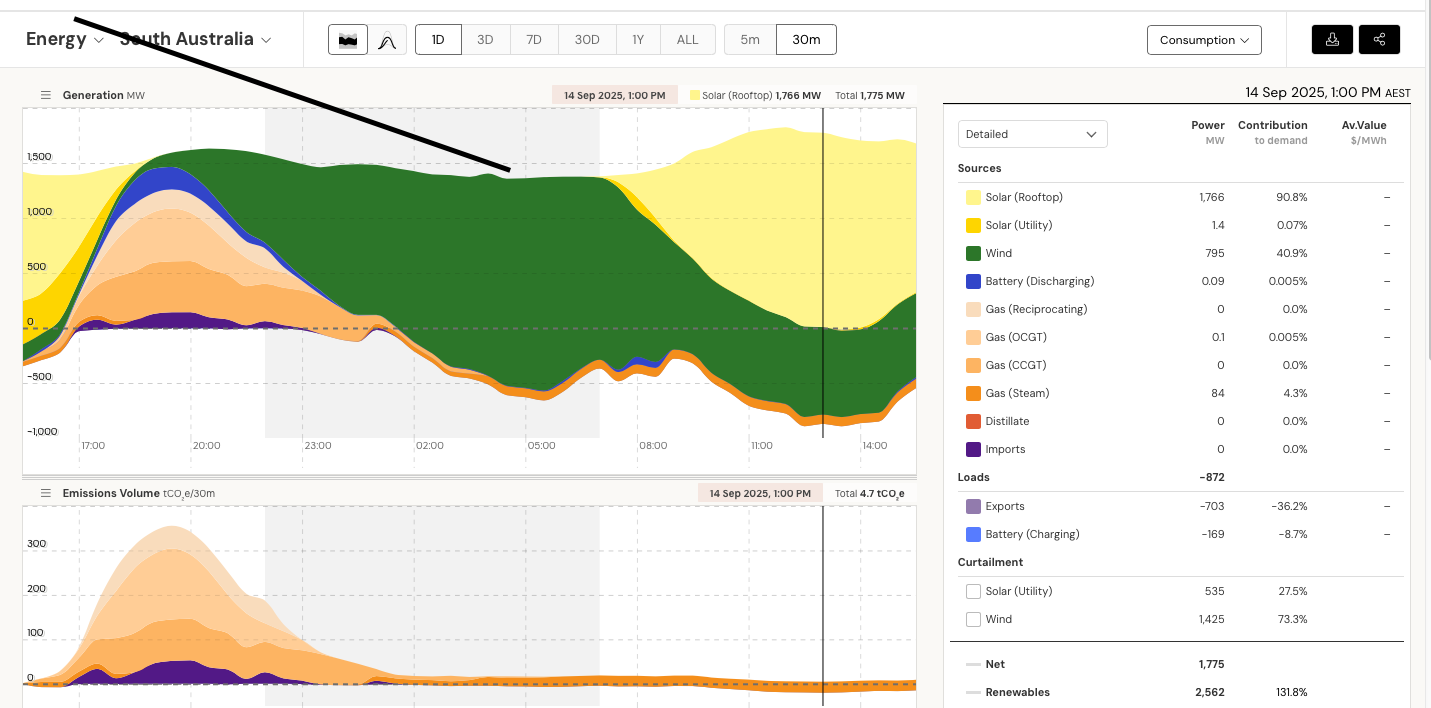Expand the South Australia region dropdown

[x=196, y=40]
